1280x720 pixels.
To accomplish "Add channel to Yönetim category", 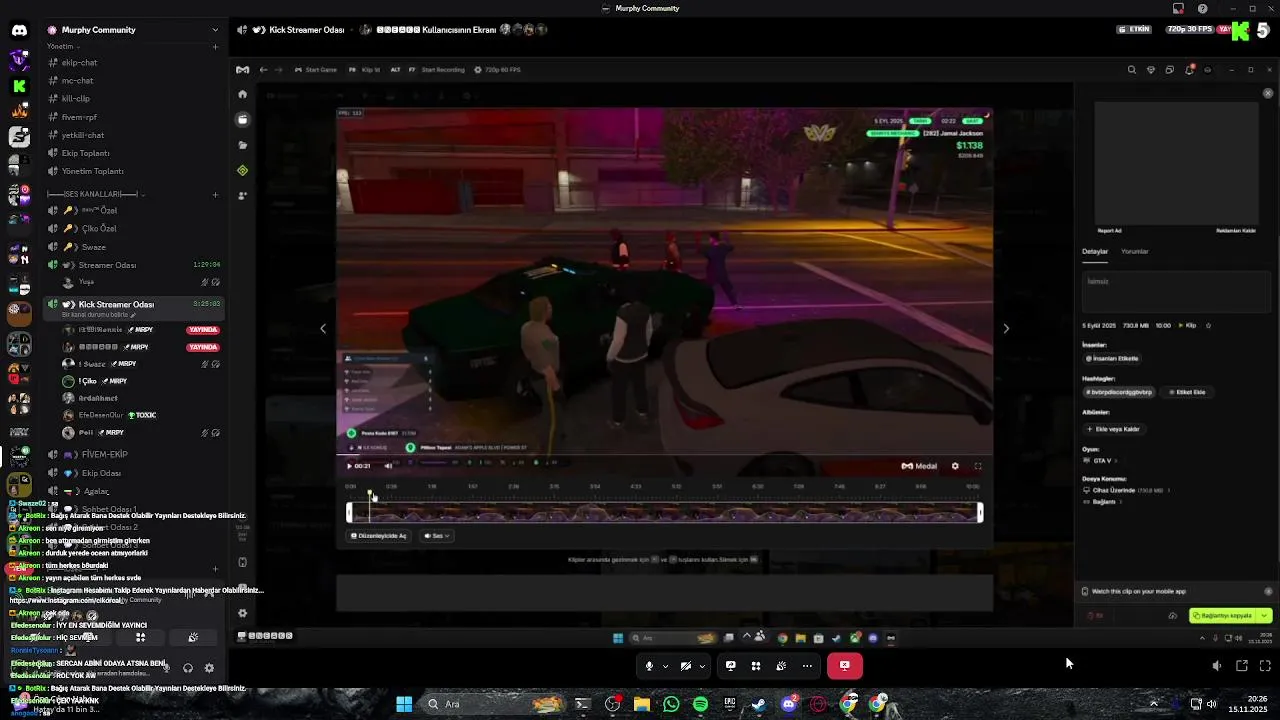I will click(215, 47).
